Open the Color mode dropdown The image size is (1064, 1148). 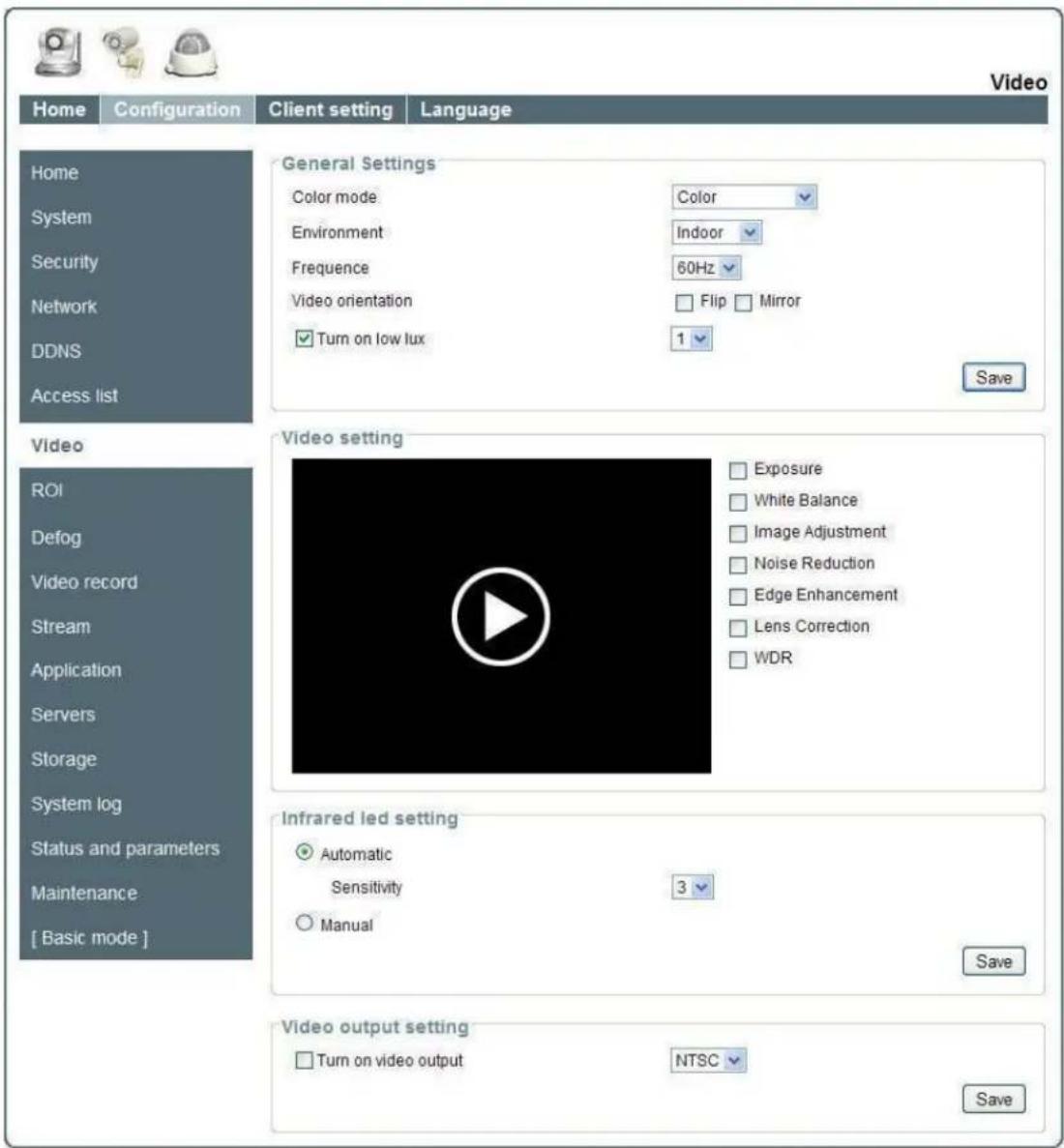coord(744,197)
